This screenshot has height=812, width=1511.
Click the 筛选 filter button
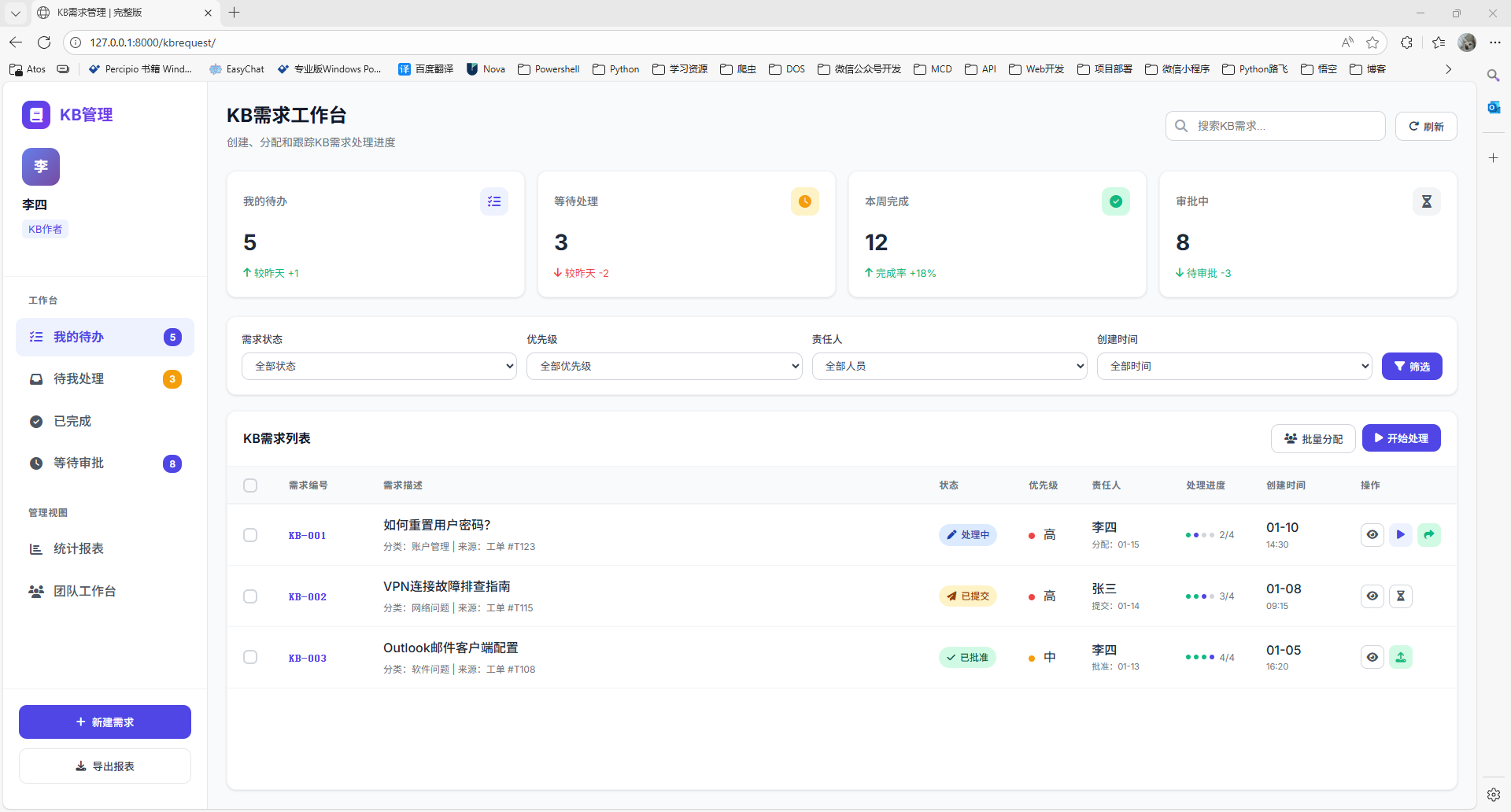[x=1412, y=367]
